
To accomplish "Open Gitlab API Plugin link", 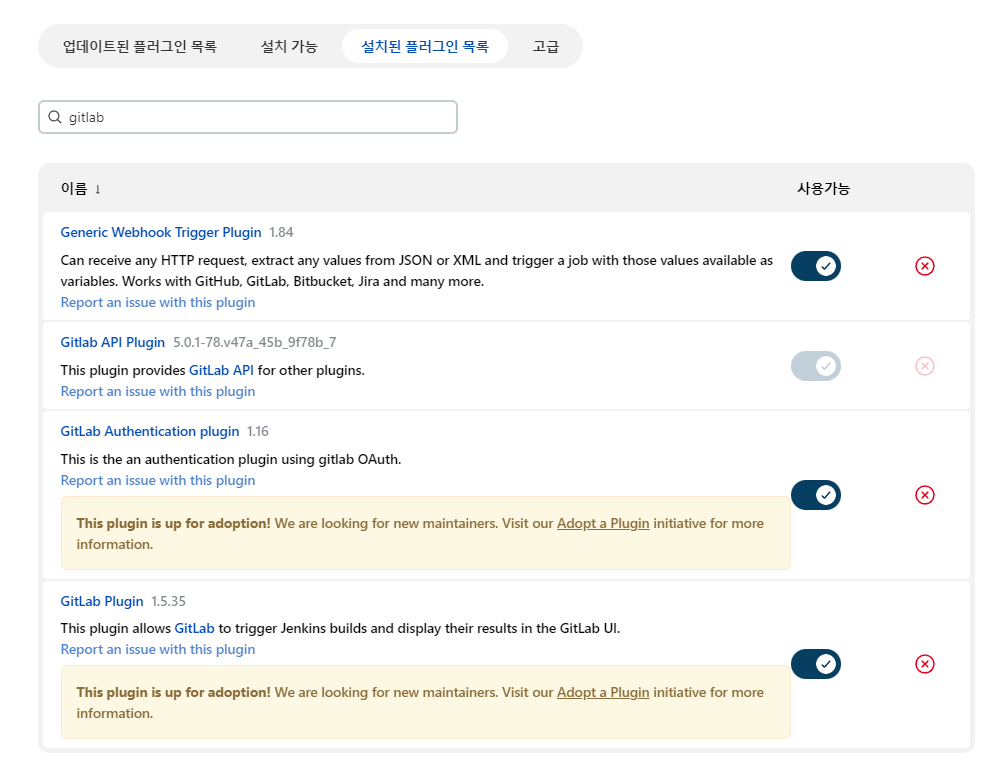I will (113, 343).
